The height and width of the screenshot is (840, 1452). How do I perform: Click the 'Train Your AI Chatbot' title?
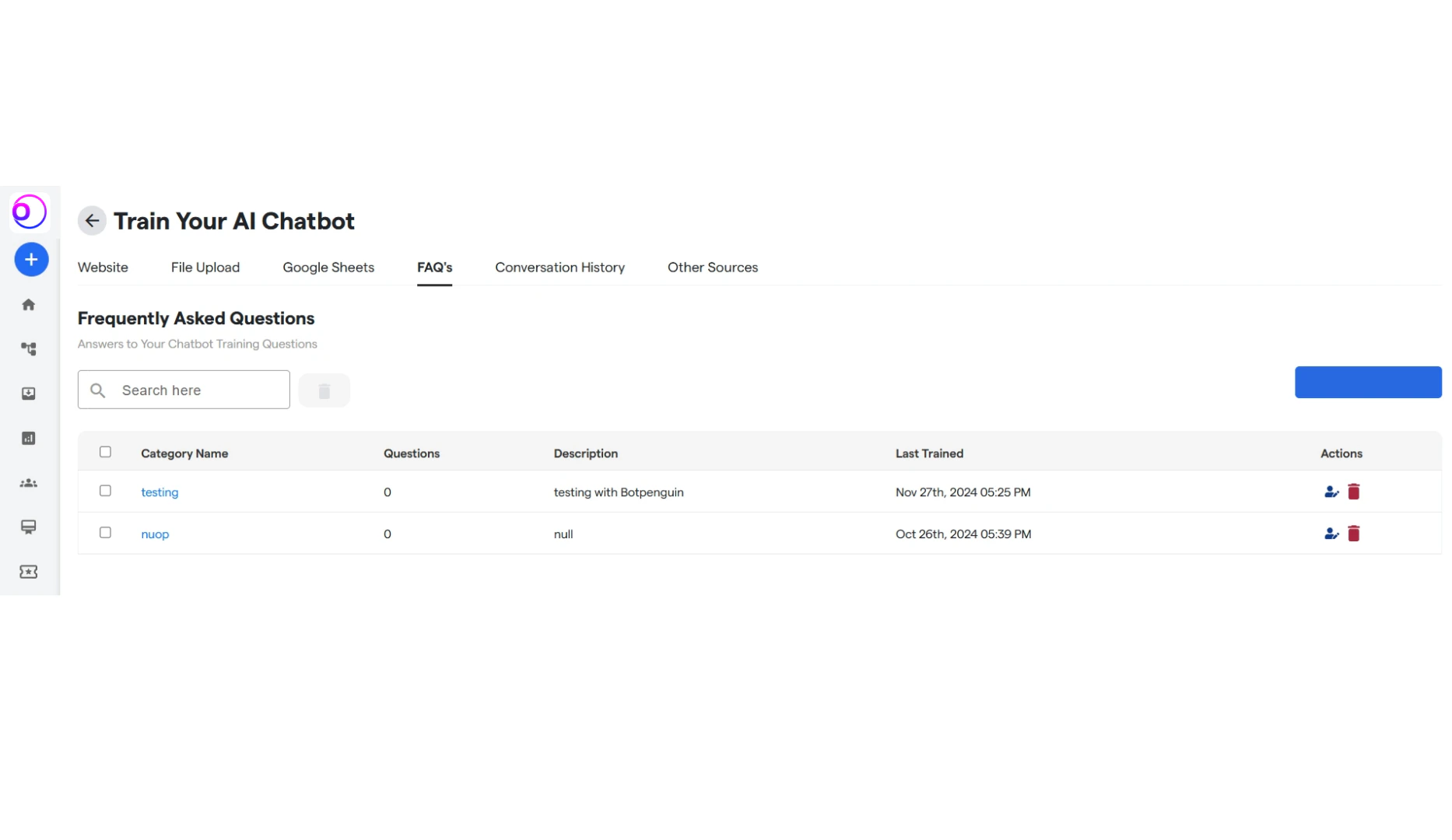coord(234,221)
